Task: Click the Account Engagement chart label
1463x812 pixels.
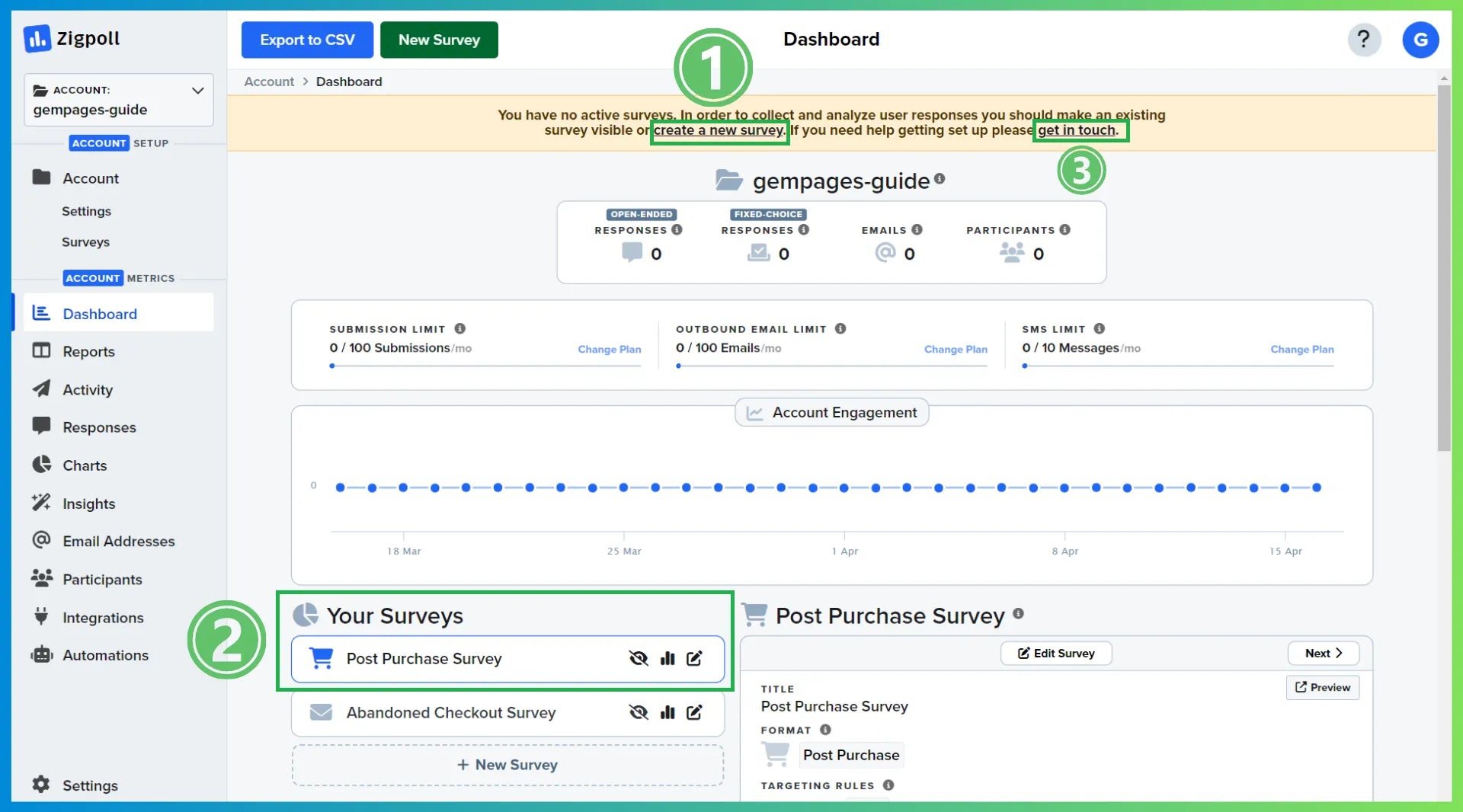Action: click(831, 412)
